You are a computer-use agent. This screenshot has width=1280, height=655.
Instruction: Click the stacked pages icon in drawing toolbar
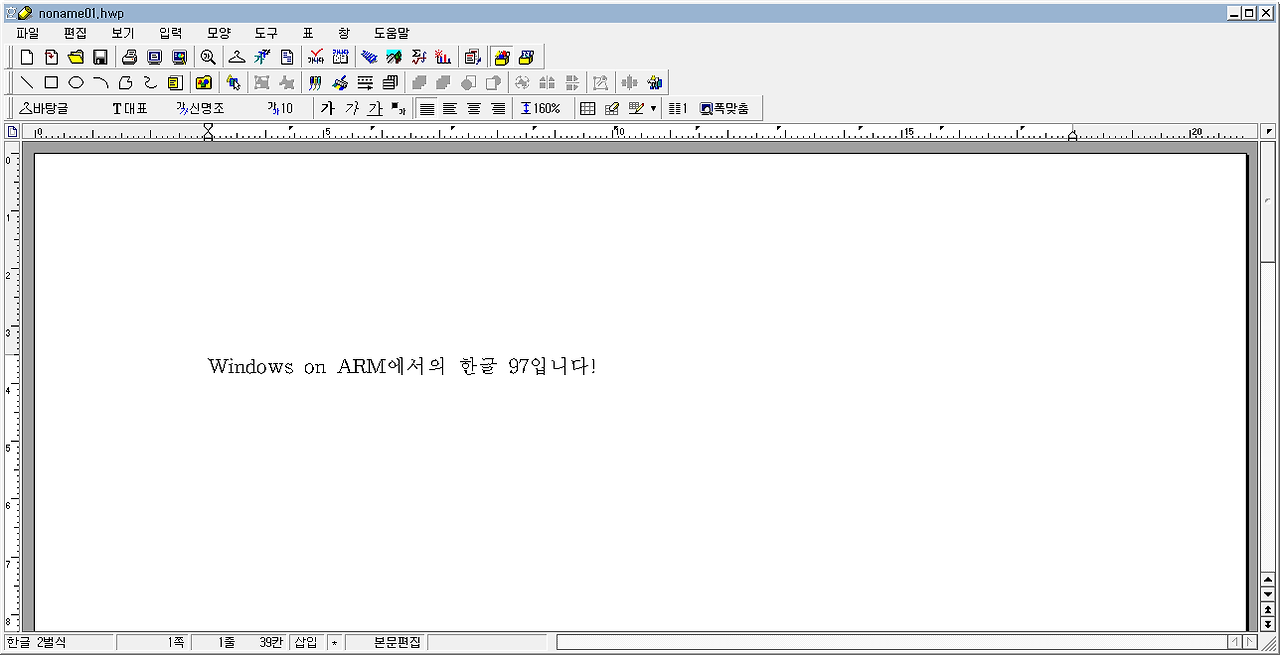point(390,83)
